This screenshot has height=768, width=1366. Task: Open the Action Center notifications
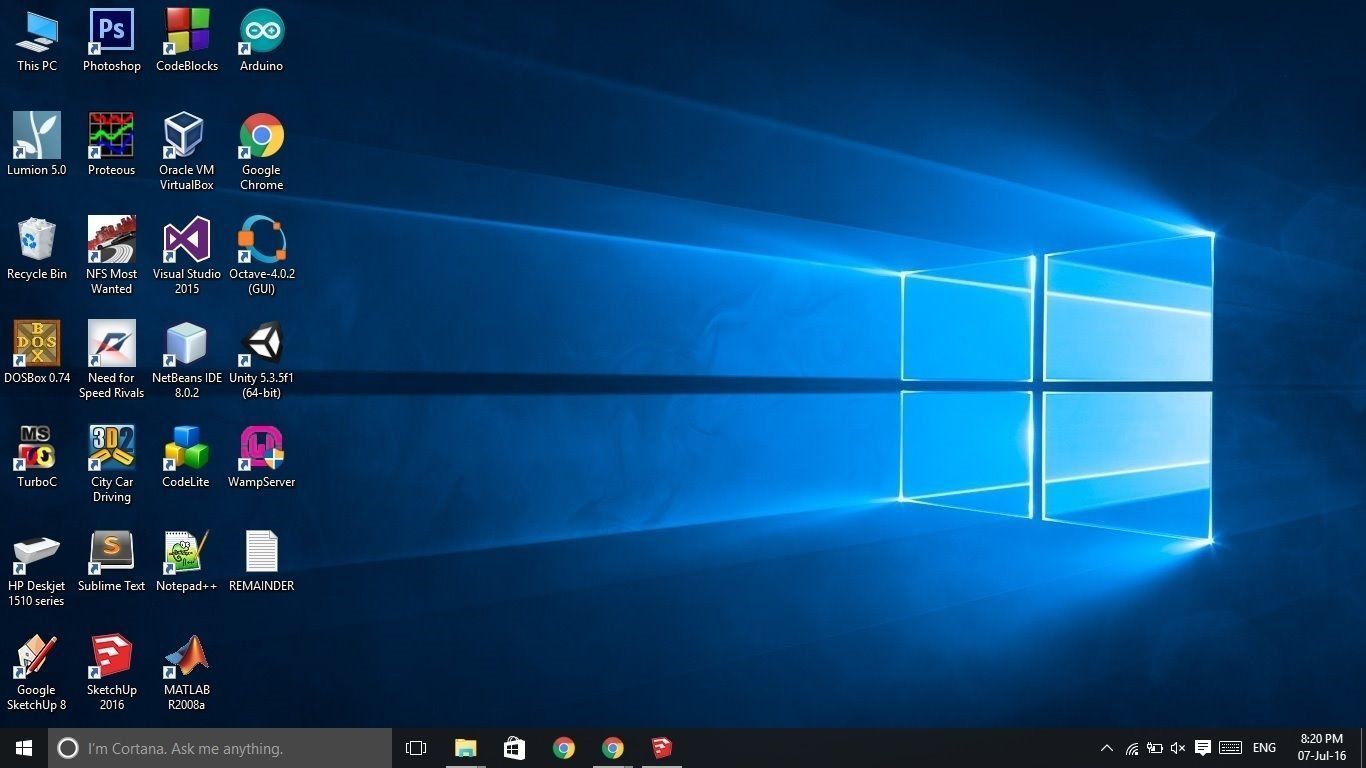point(1203,748)
